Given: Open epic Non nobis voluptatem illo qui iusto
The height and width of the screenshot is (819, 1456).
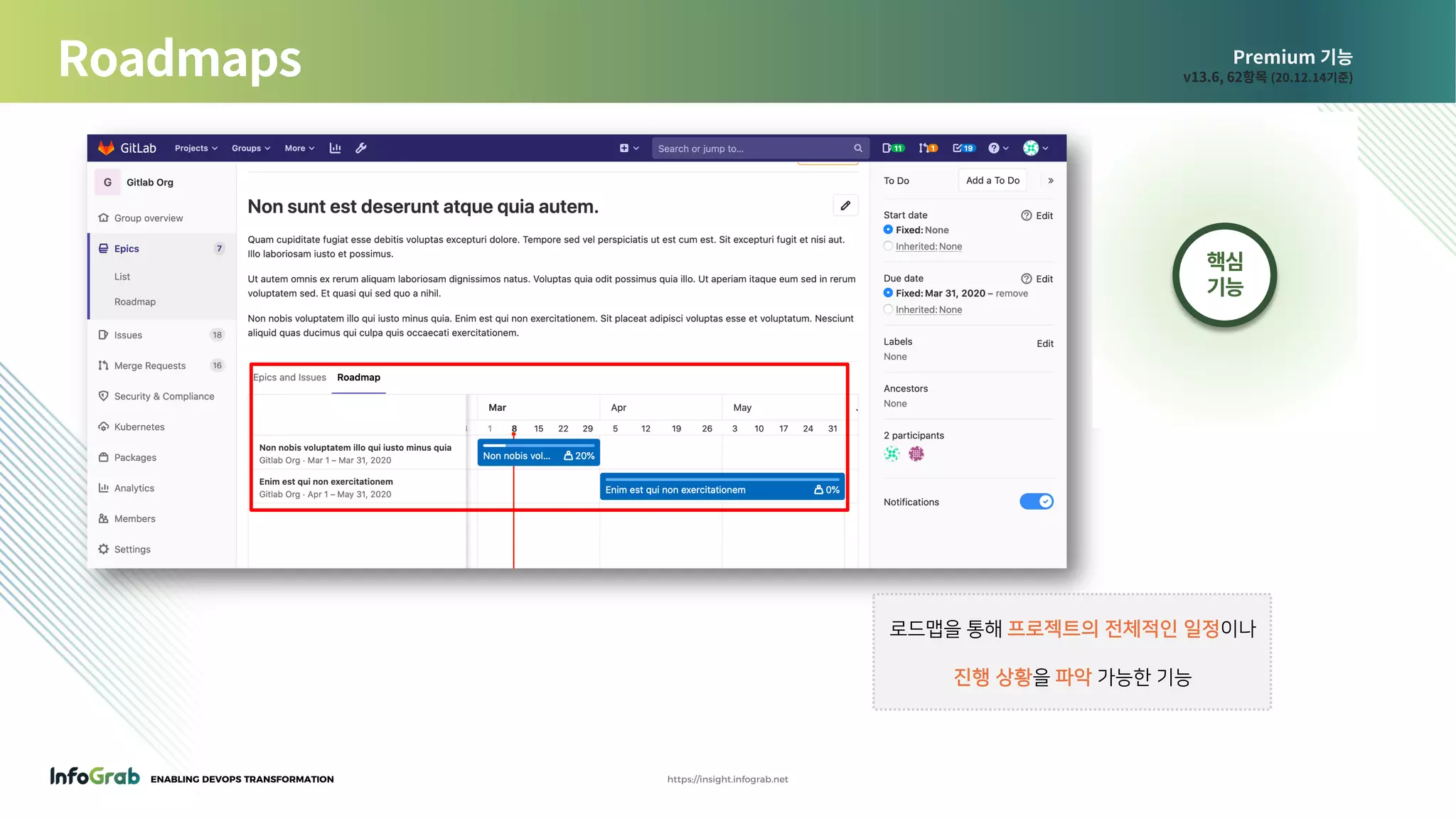Looking at the screenshot, I should (355, 447).
